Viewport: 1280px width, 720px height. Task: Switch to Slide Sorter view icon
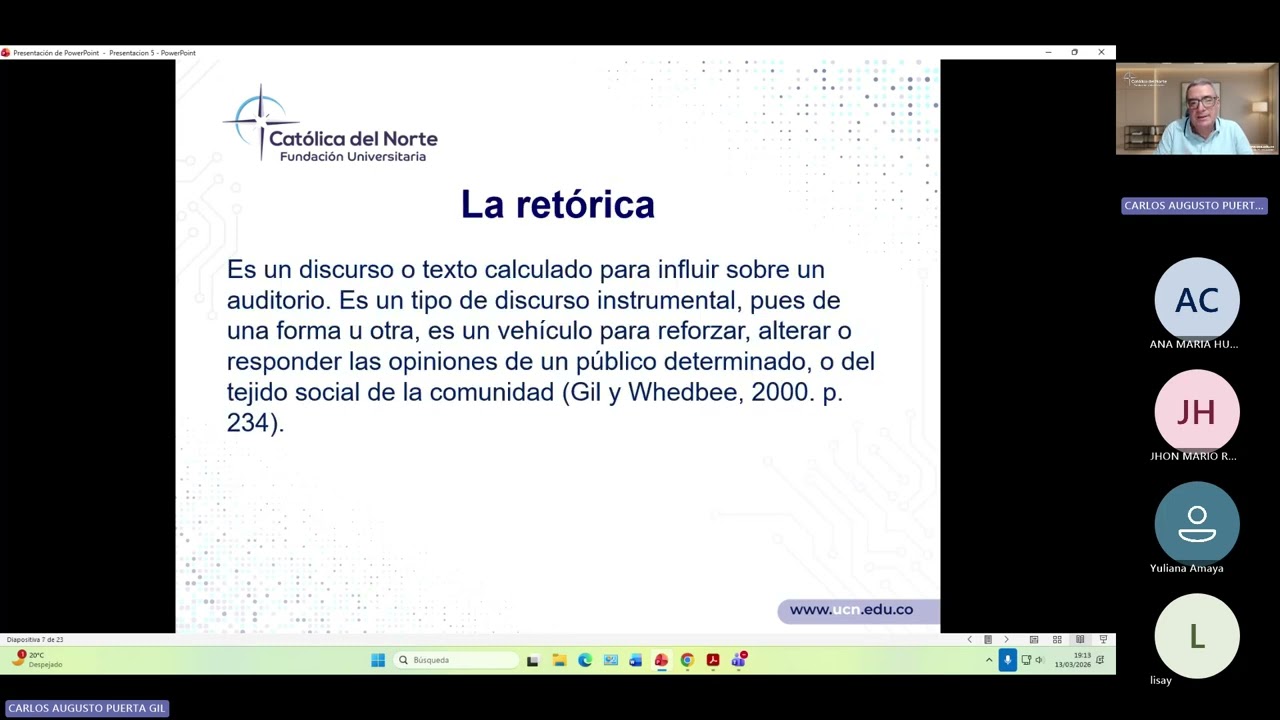1057,640
